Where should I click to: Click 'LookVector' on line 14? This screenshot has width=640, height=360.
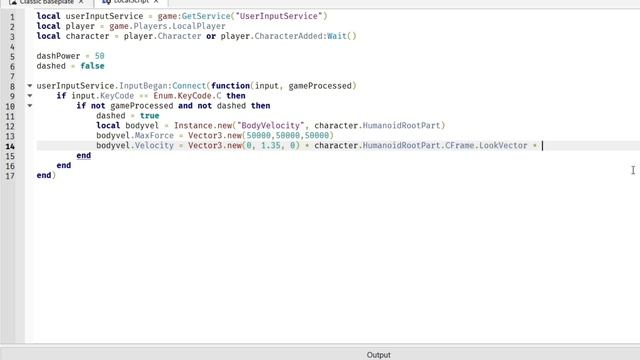[503, 145]
